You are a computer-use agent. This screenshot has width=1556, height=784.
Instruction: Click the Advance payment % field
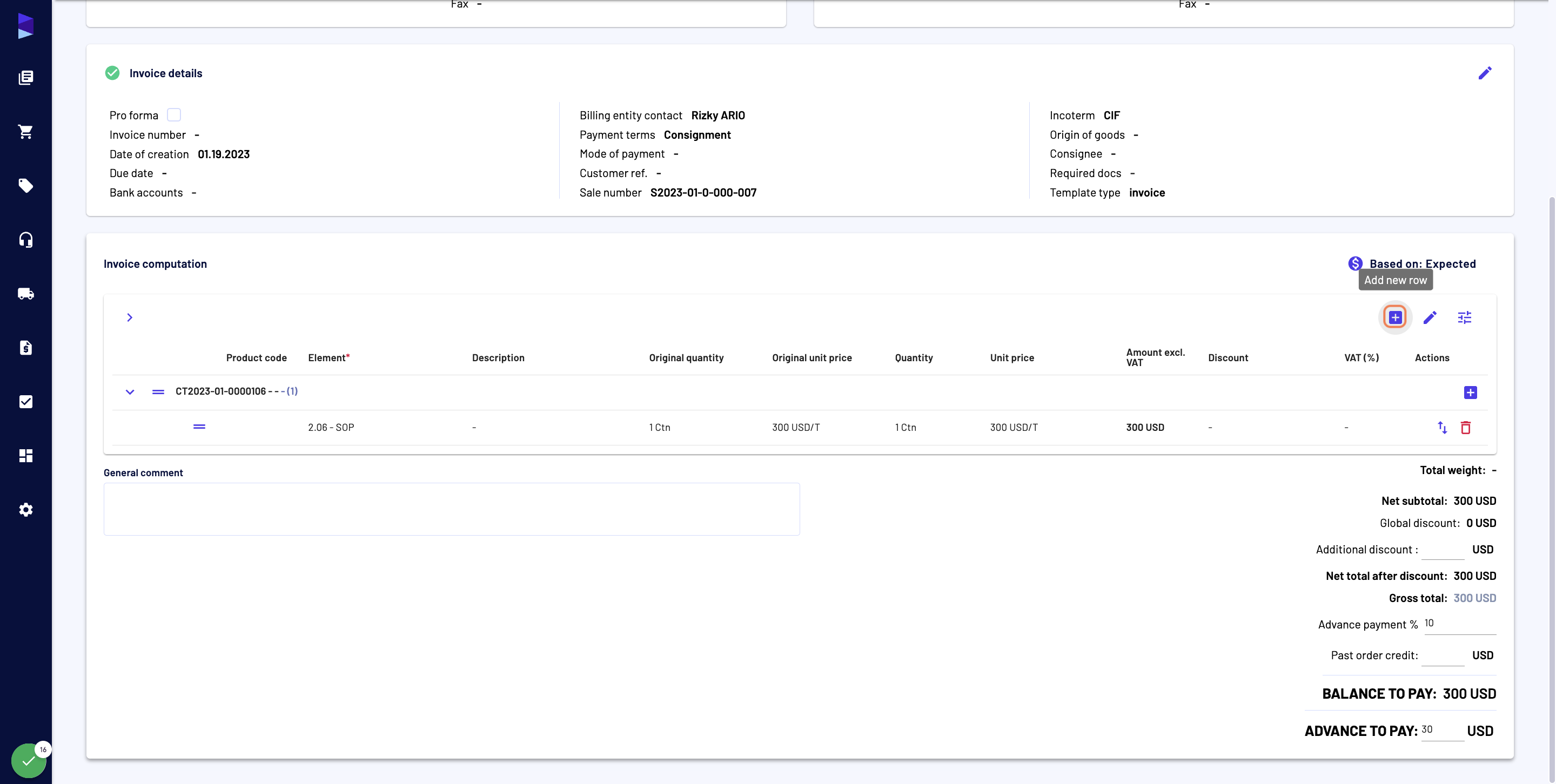1460,624
